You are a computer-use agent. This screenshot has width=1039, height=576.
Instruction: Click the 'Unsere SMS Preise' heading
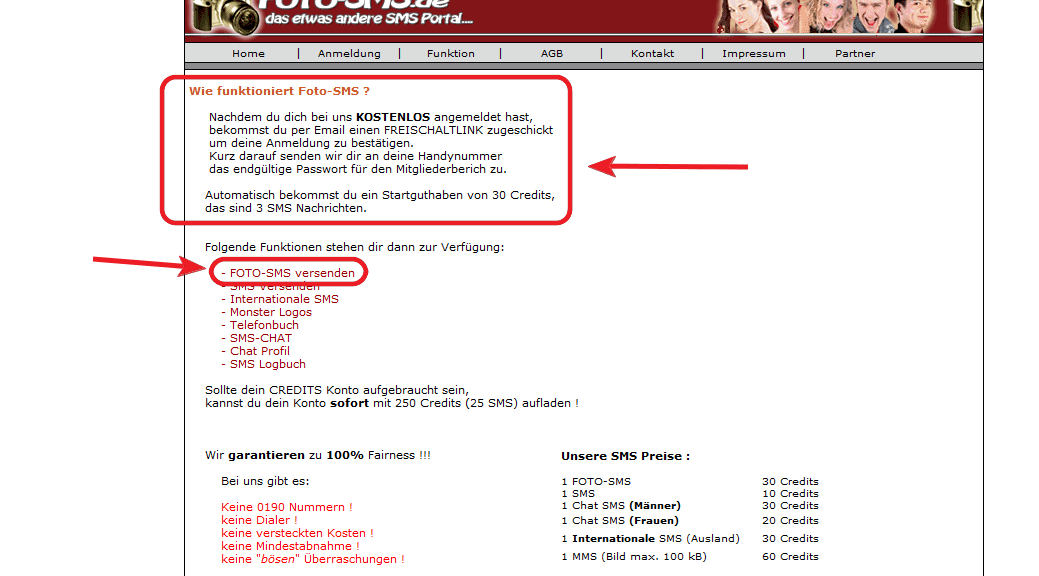(x=625, y=456)
